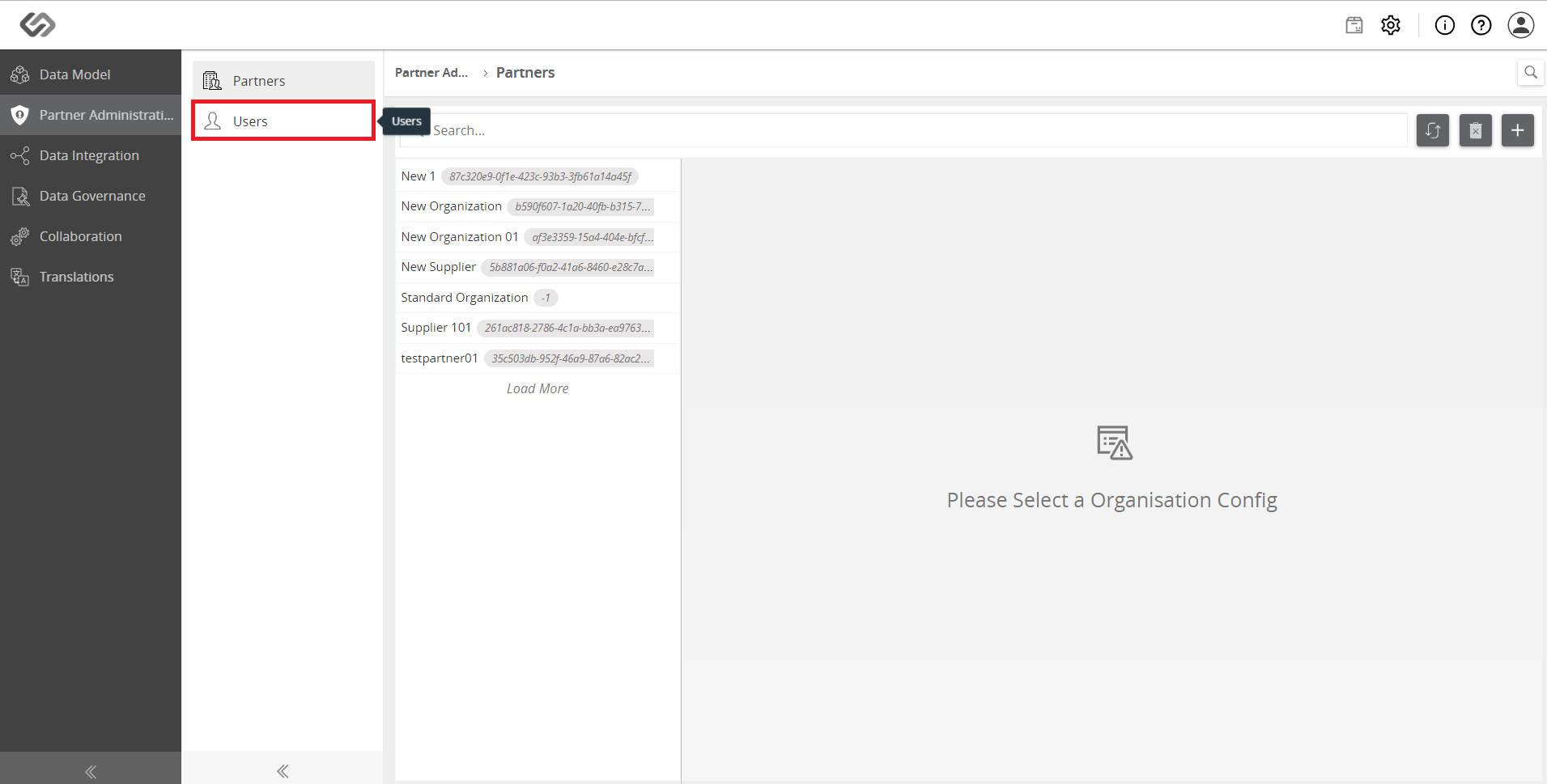This screenshot has height=784, width=1547.
Task: Click the refresh partners list button
Action: click(x=1433, y=130)
